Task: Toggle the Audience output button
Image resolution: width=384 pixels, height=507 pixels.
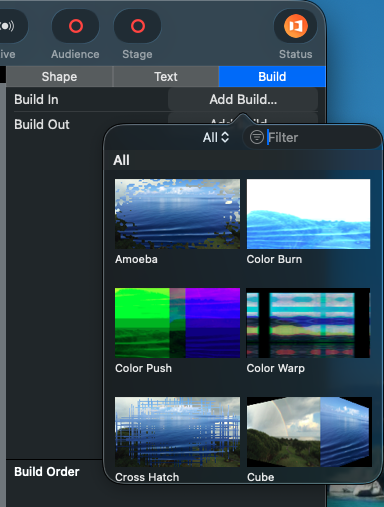Action: [75, 26]
